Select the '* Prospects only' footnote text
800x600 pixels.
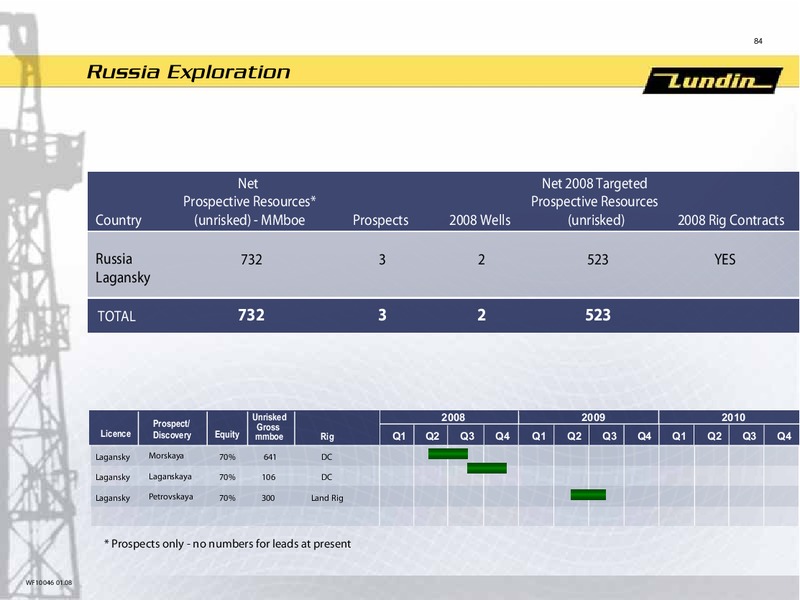(x=227, y=544)
